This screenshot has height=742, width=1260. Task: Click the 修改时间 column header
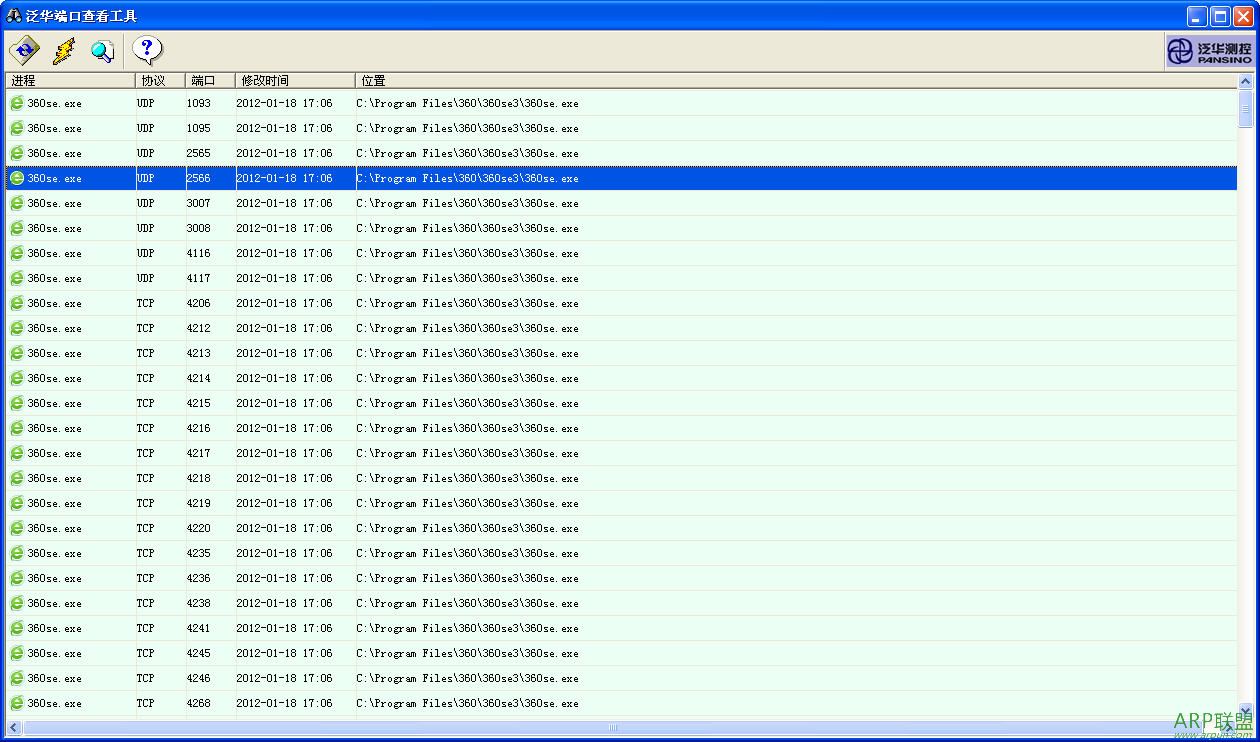pos(295,80)
